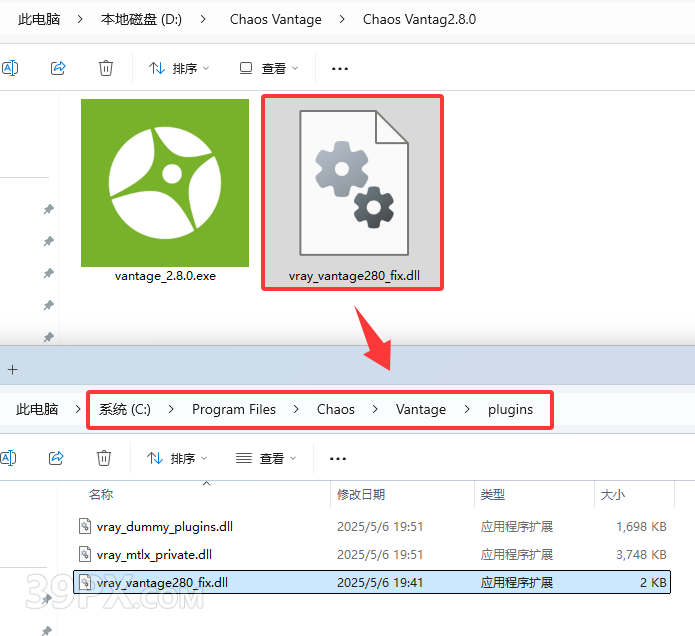Sort by the 大小 column header
The image size is (695, 636).
click(613, 494)
